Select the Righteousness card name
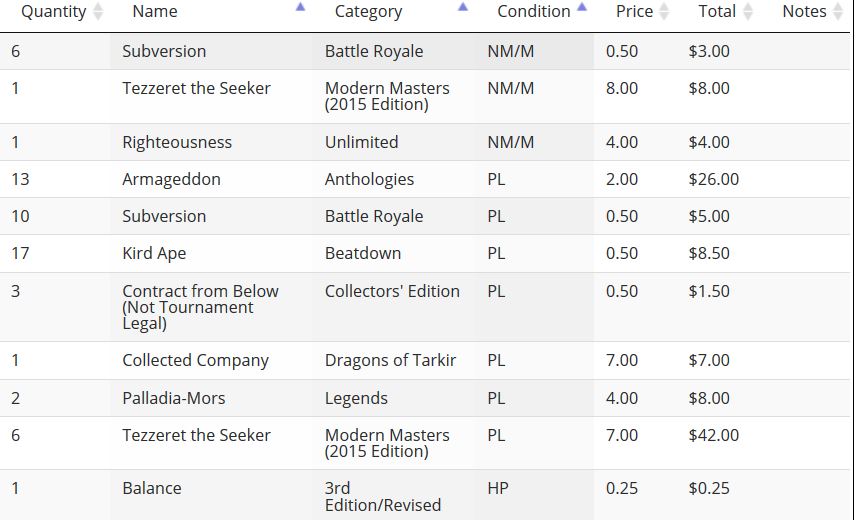856x520 pixels. (x=177, y=142)
